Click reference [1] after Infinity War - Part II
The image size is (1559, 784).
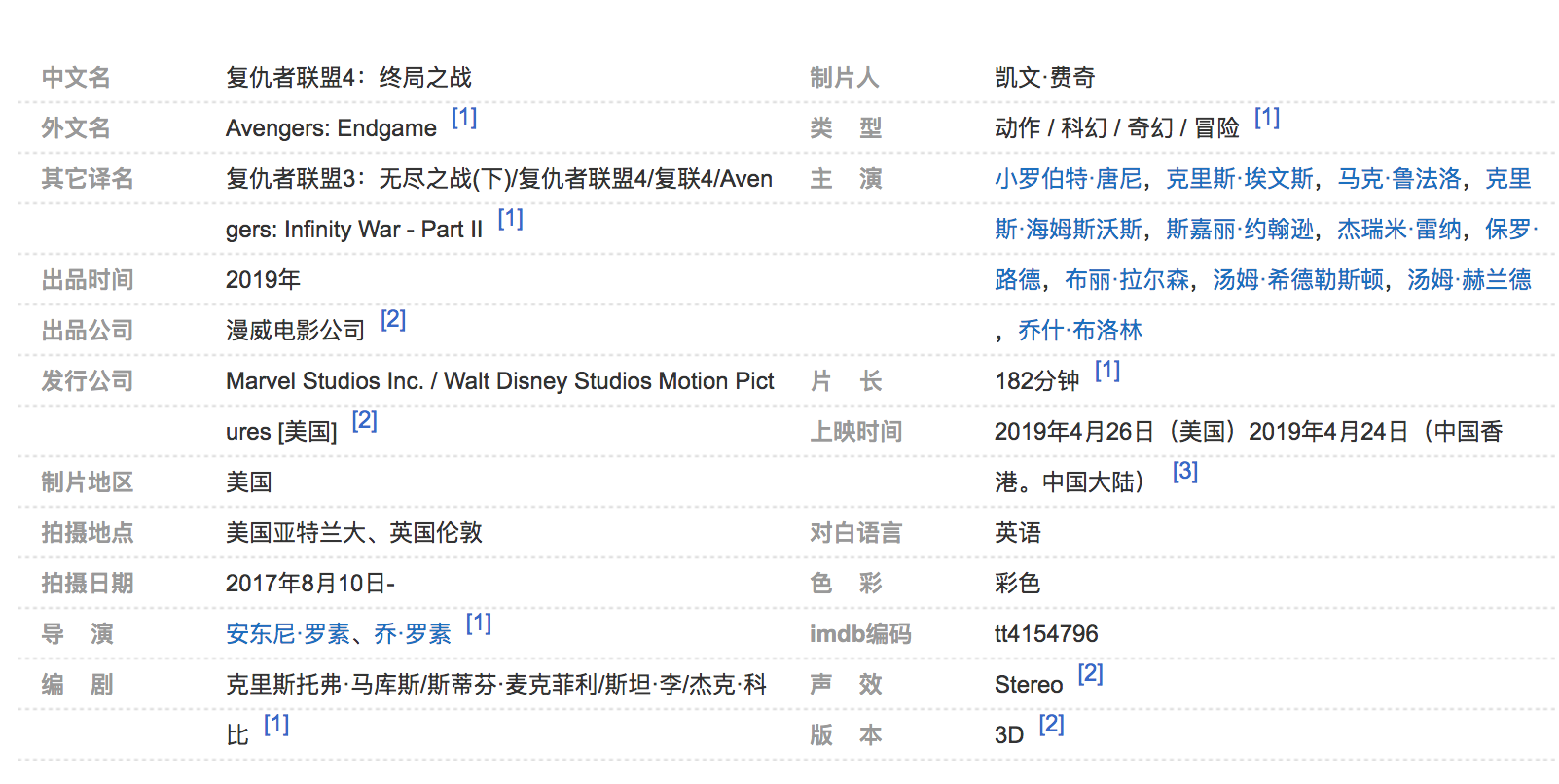(x=511, y=219)
